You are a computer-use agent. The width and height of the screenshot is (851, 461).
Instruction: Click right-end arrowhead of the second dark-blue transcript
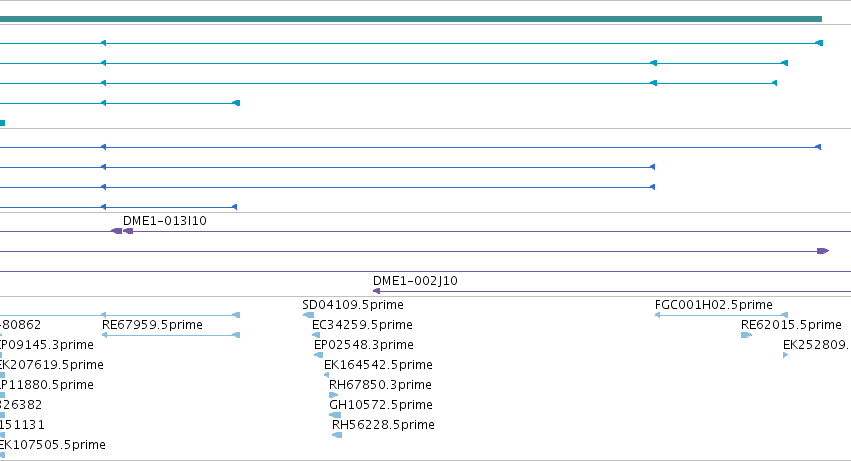pyautogui.click(x=652, y=167)
